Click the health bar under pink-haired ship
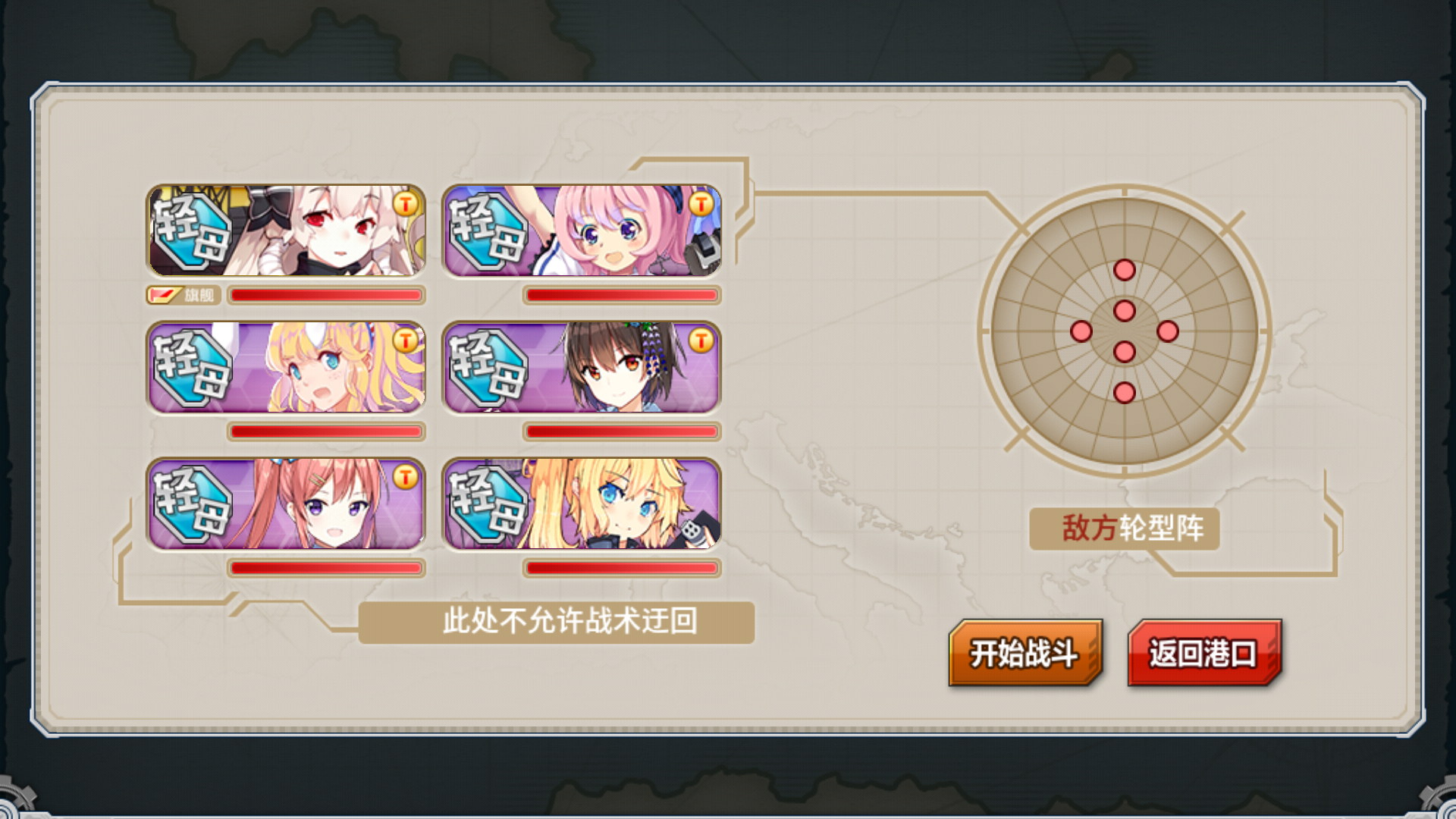 [x=622, y=295]
